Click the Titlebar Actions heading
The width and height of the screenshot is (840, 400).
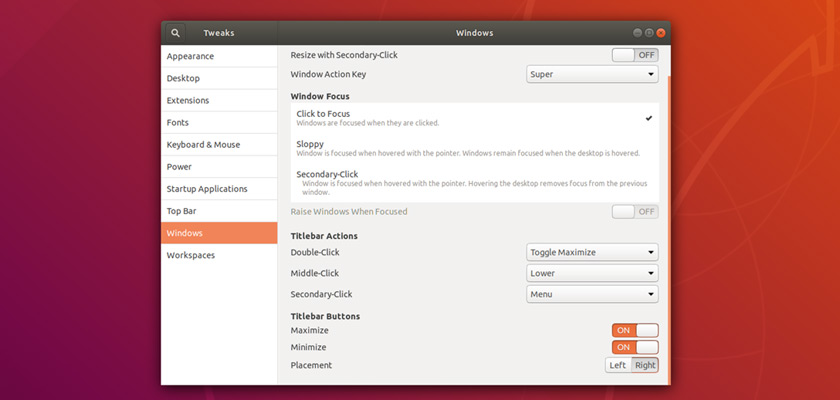tap(324, 236)
